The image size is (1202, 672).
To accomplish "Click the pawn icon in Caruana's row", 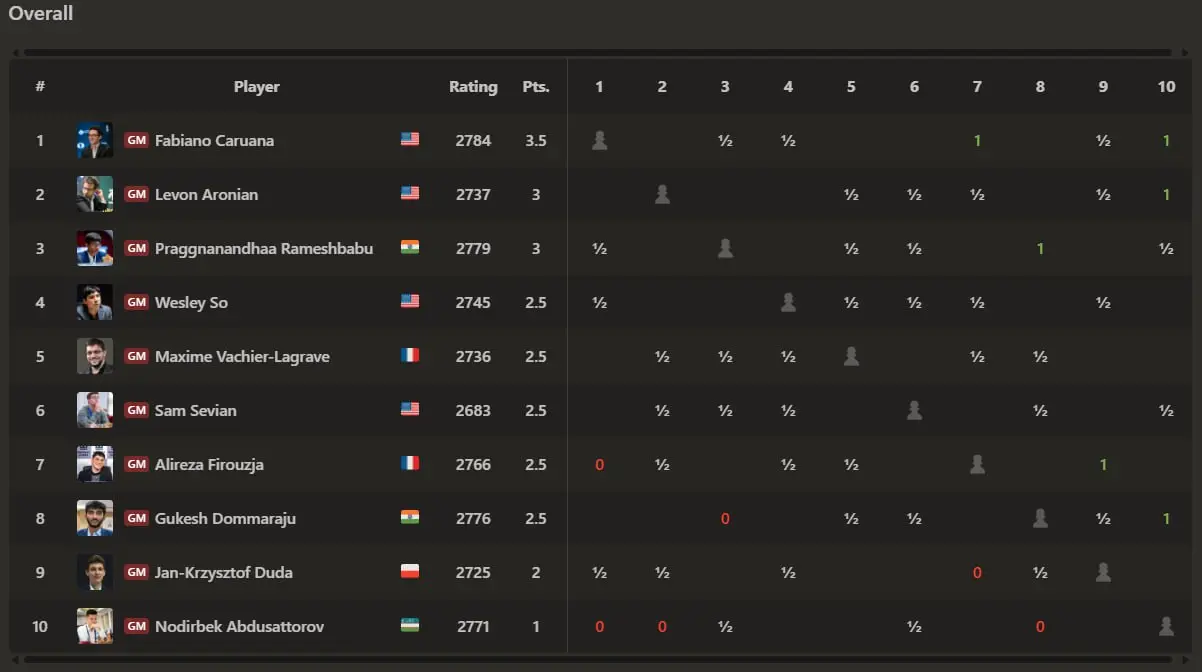I will (x=599, y=140).
